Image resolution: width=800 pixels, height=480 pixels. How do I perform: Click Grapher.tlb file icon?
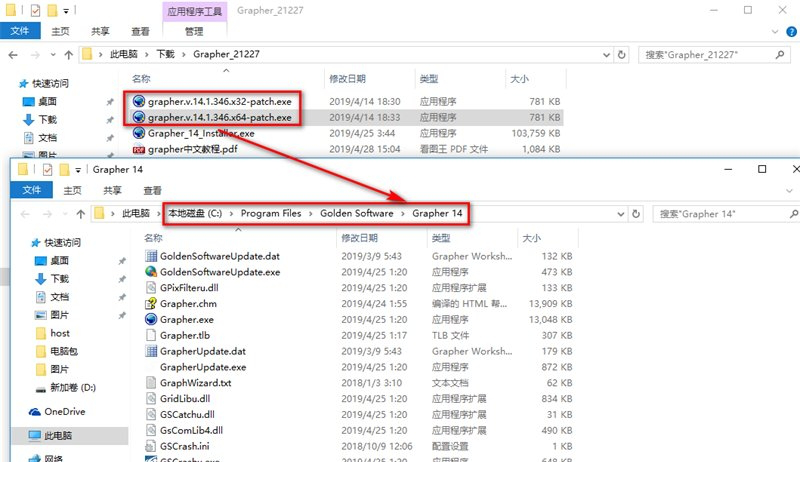coord(151,335)
